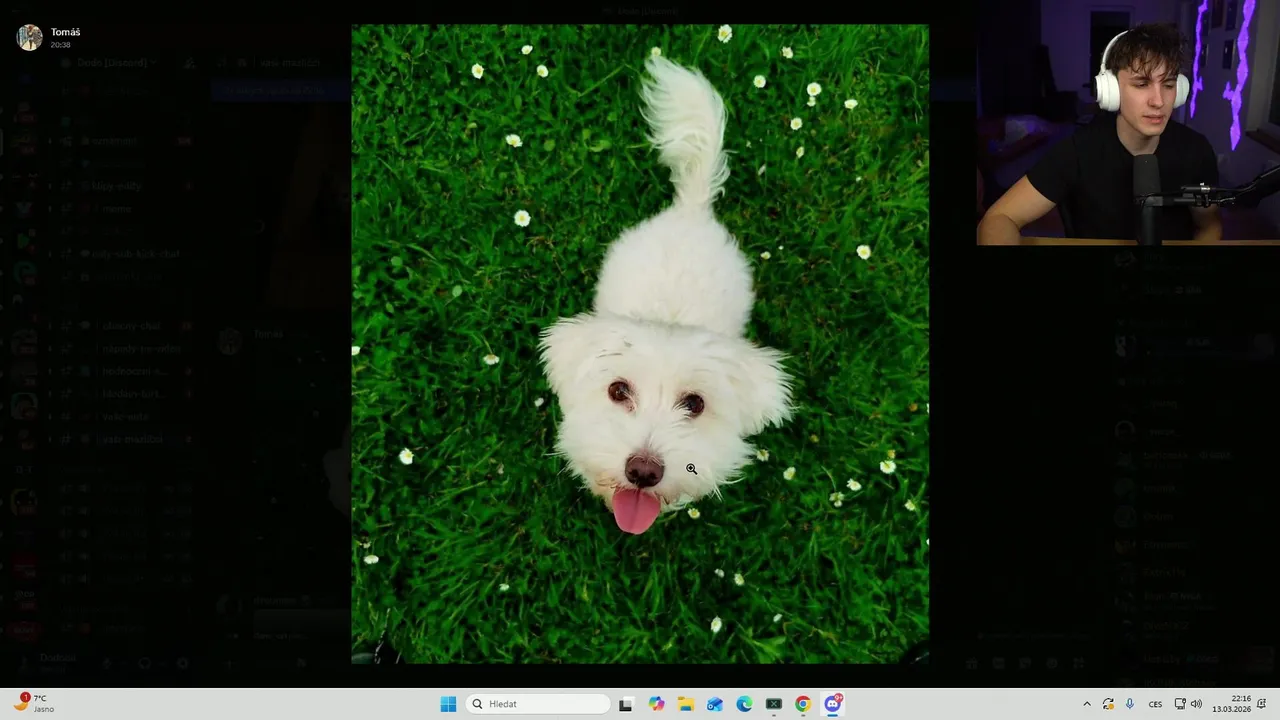Open Task View from the taskbar
The image size is (1280, 720).
(x=626, y=704)
